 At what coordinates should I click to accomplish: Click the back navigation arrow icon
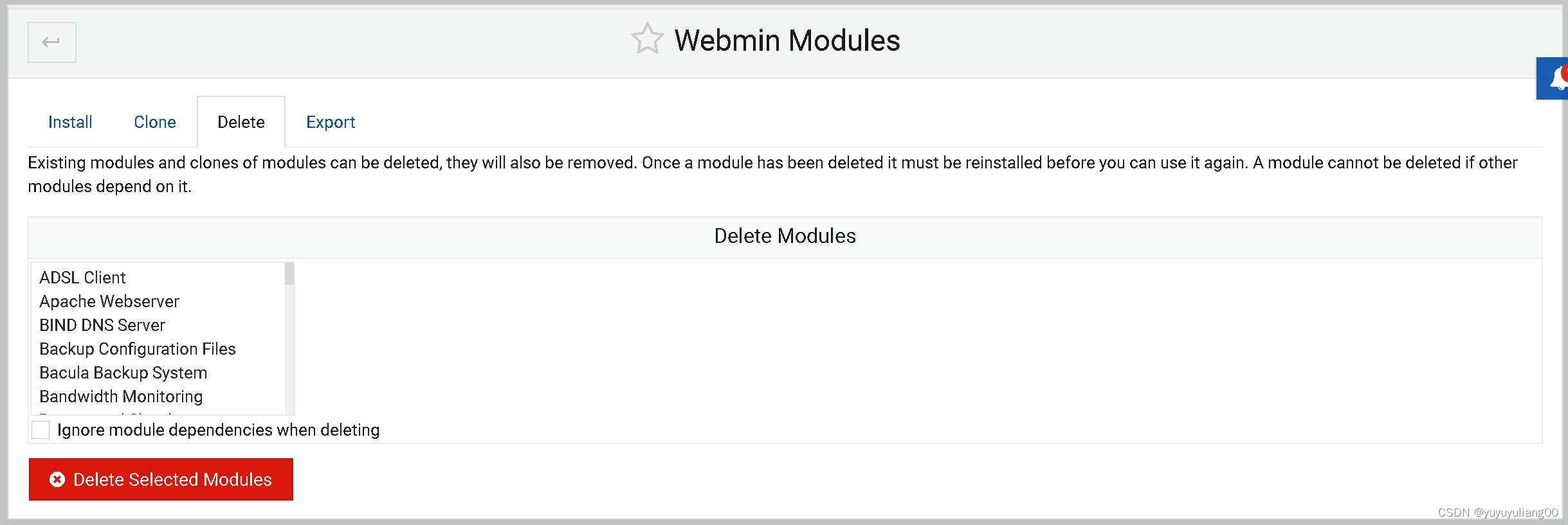pos(51,42)
